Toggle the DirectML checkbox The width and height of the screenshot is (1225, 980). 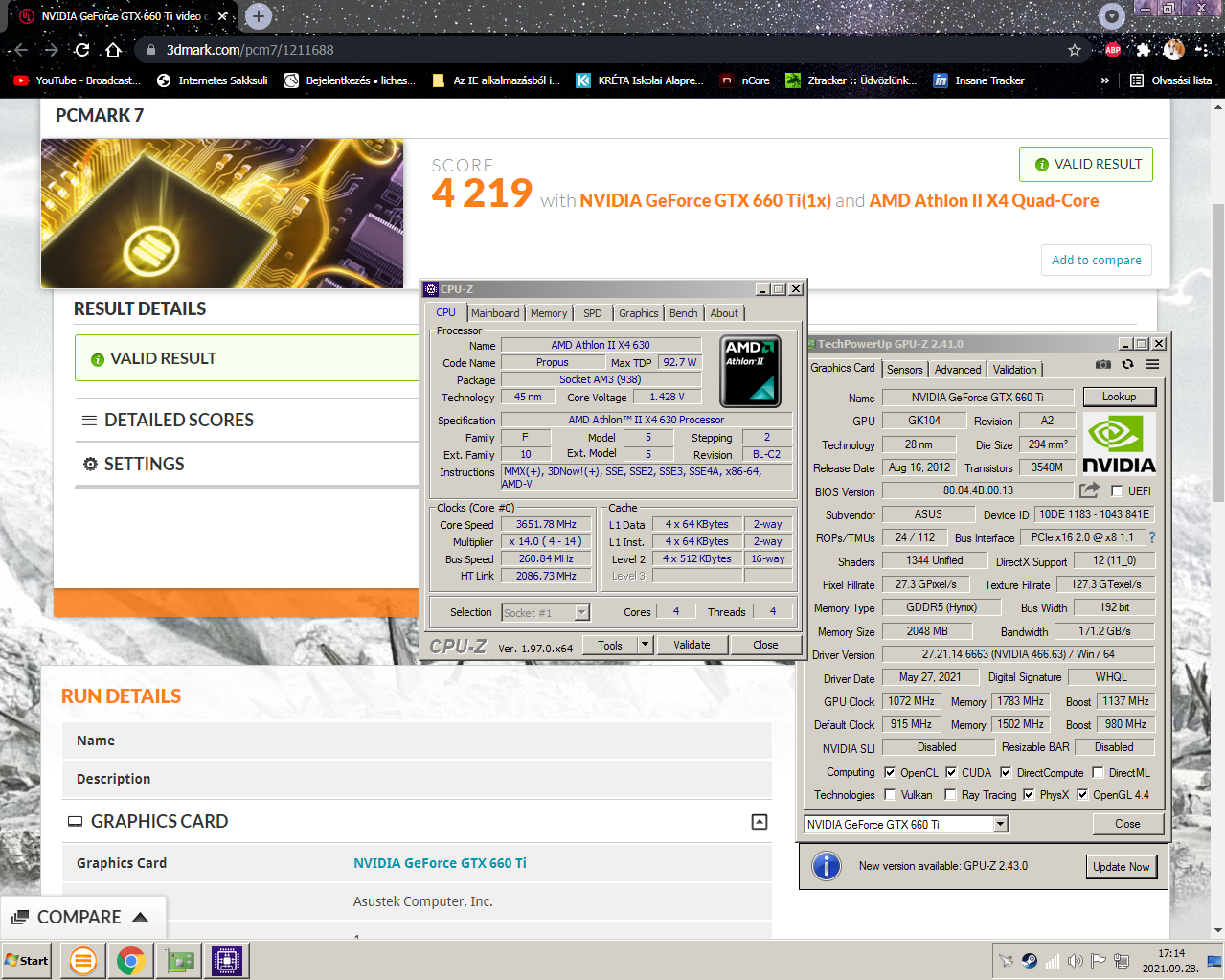(1098, 772)
